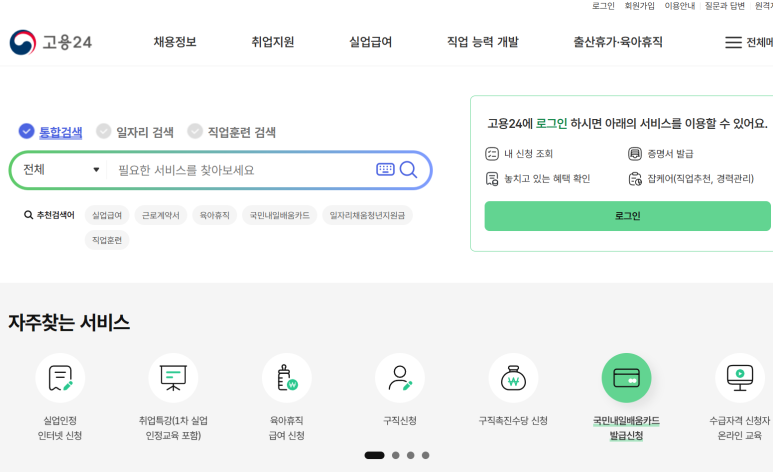Open 구직신청 person icon
This screenshot has height=472, width=773.
(400, 378)
